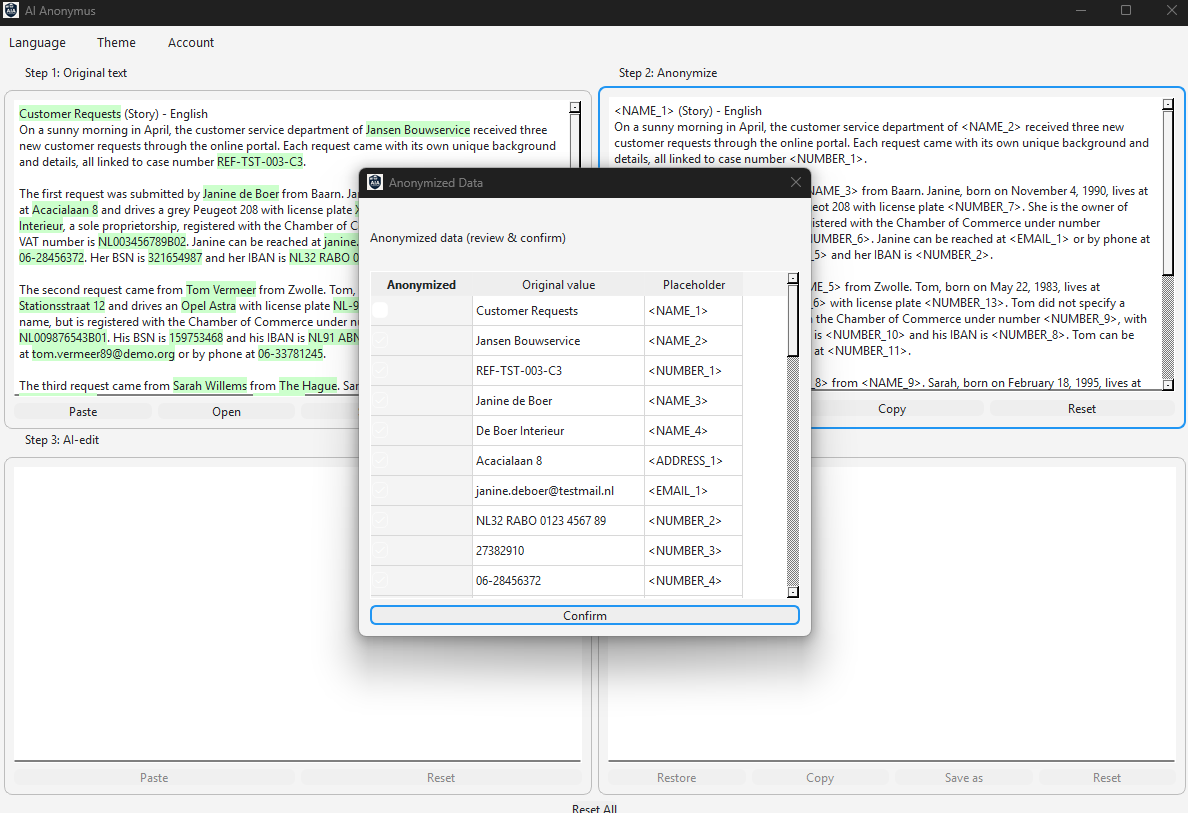The height and width of the screenshot is (813, 1188).
Task: Click the <NAME_2> placeholder cell
Action: coord(693,341)
